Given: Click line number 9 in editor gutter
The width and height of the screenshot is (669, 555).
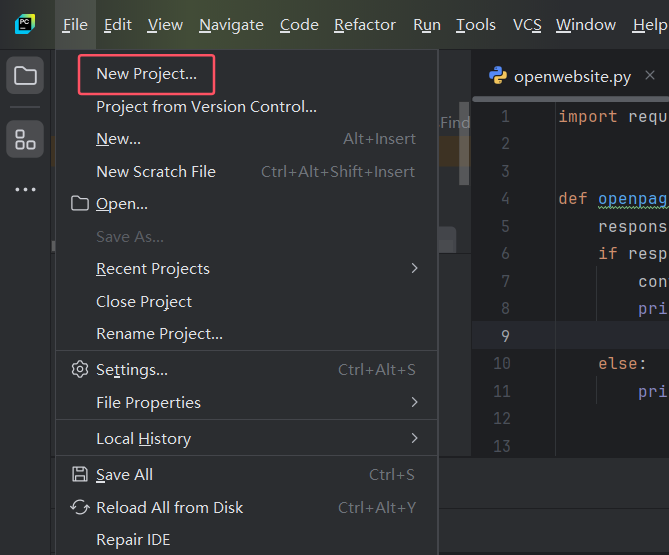Looking at the screenshot, I should (504, 336).
